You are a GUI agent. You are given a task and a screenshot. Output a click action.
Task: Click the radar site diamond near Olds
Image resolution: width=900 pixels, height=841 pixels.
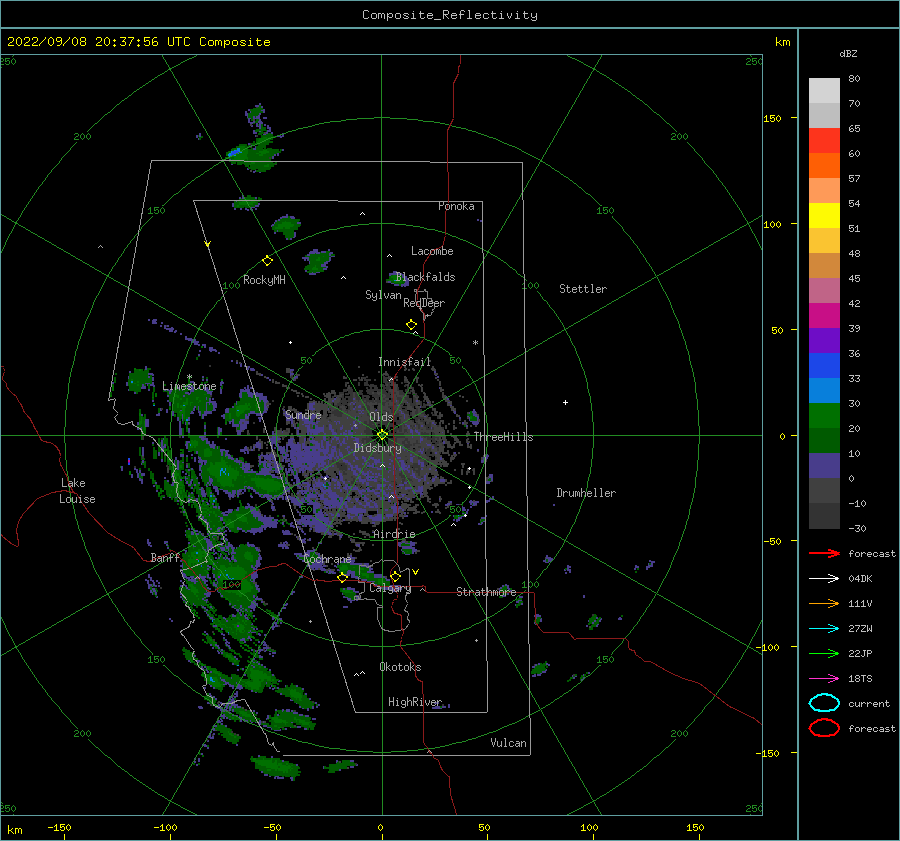(382, 435)
